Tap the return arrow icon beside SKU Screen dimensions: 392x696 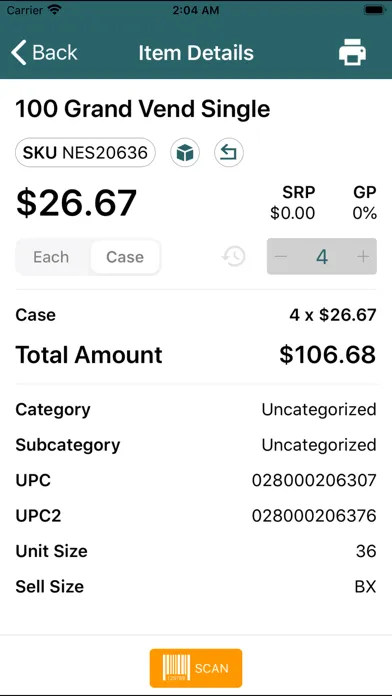pyautogui.click(x=229, y=153)
